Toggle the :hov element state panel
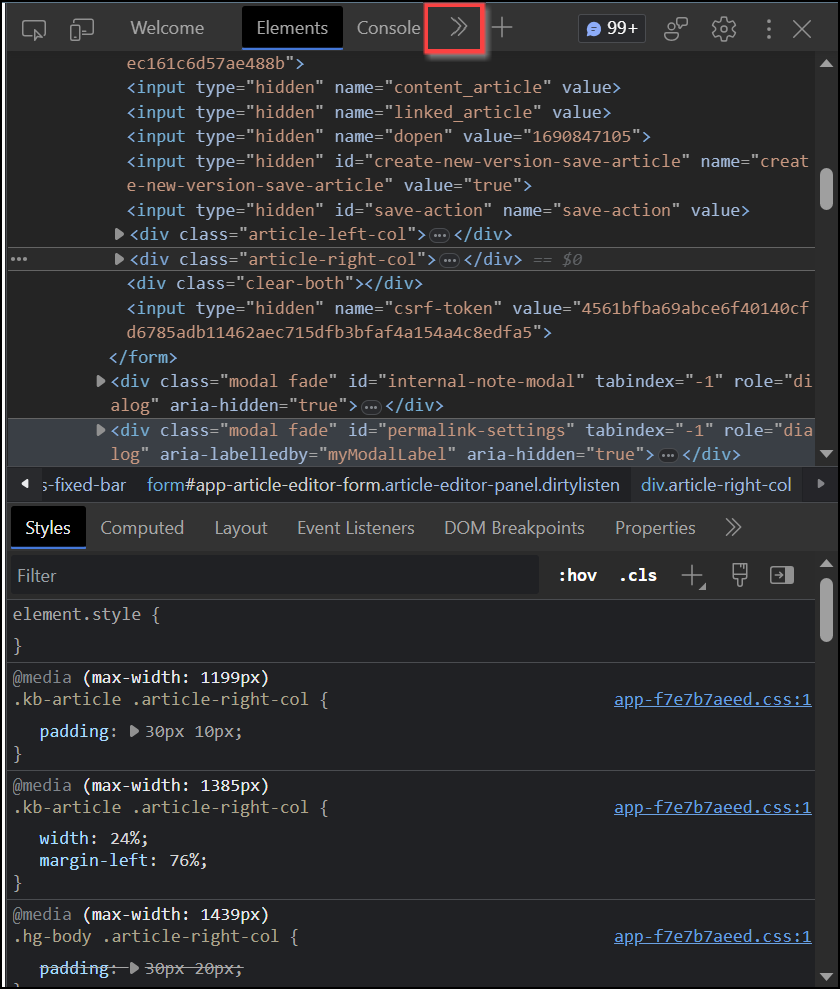Image resolution: width=840 pixels, height=989 pixels. (577, 575)
